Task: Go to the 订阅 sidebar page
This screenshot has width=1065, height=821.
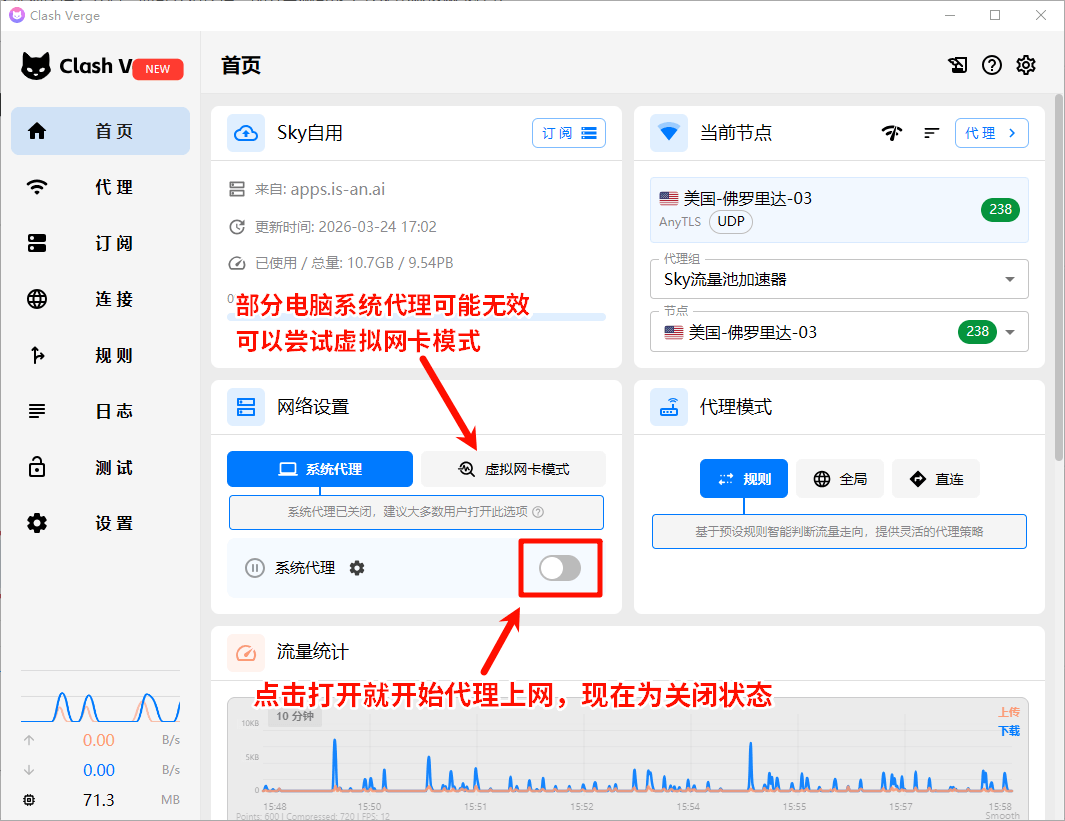Action: [100, 243]
